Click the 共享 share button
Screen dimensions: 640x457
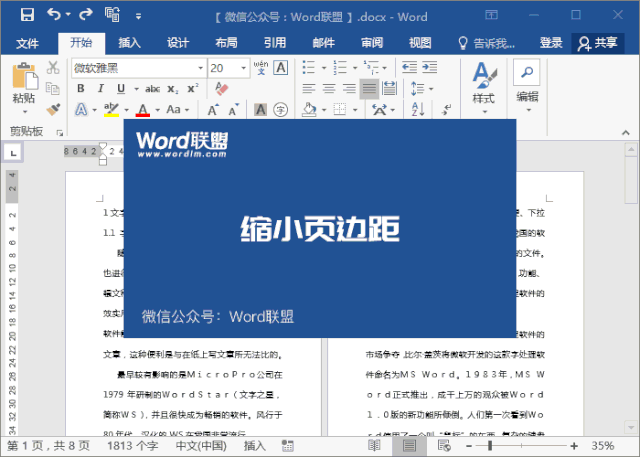(598, 43)
